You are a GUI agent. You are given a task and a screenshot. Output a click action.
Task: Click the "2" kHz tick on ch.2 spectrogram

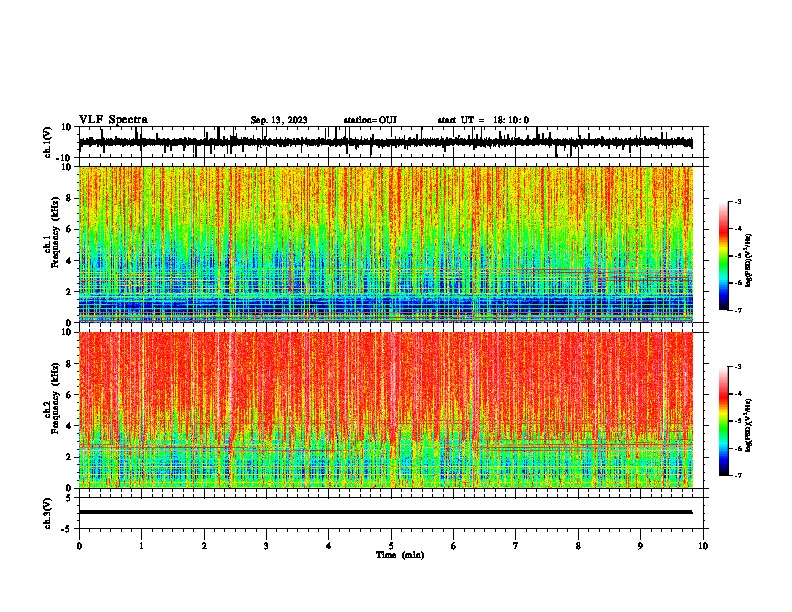[x=69, y=457]
